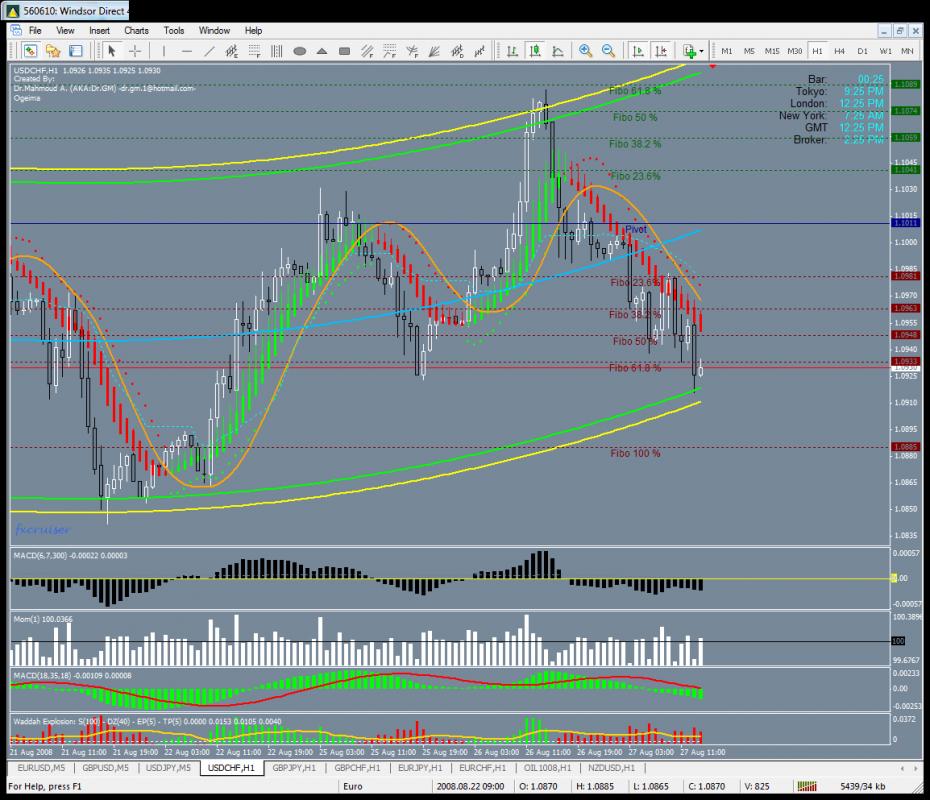This screenshot has height=800, width=930.
Task: Open the Help menu
Action: click(x=253, y=30)
